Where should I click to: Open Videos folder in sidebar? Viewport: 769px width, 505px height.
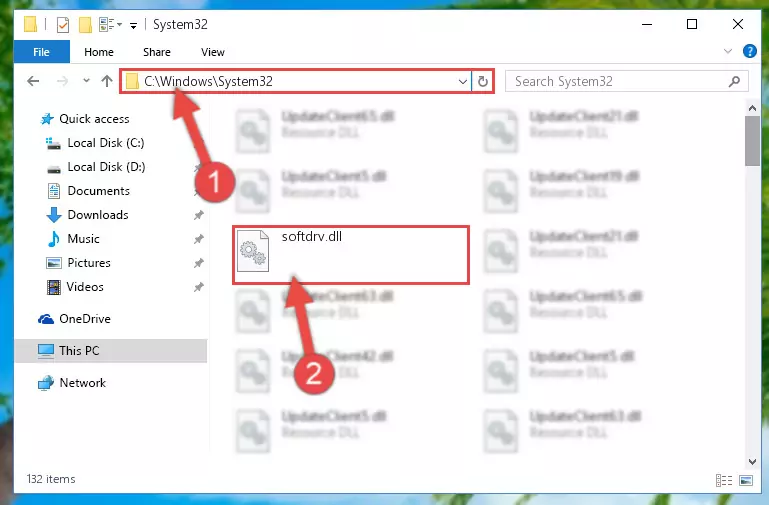point(85,287)
